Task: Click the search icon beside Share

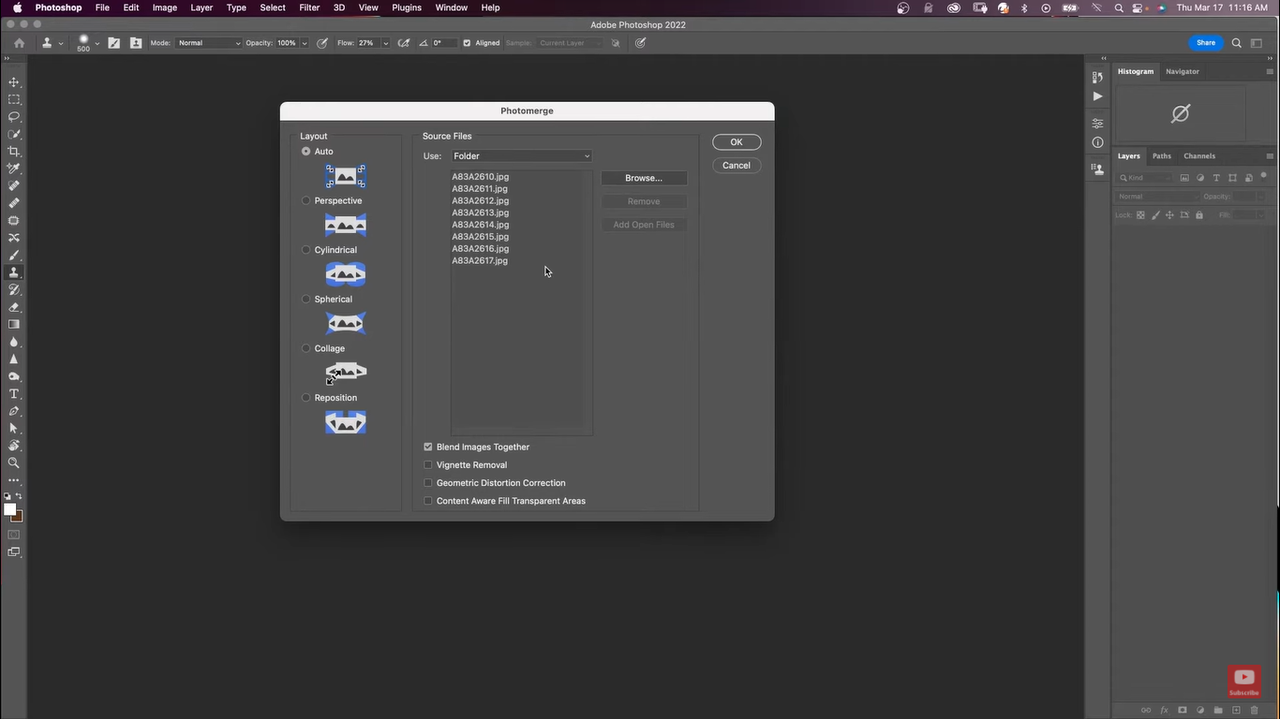Action: [1237, 43]
